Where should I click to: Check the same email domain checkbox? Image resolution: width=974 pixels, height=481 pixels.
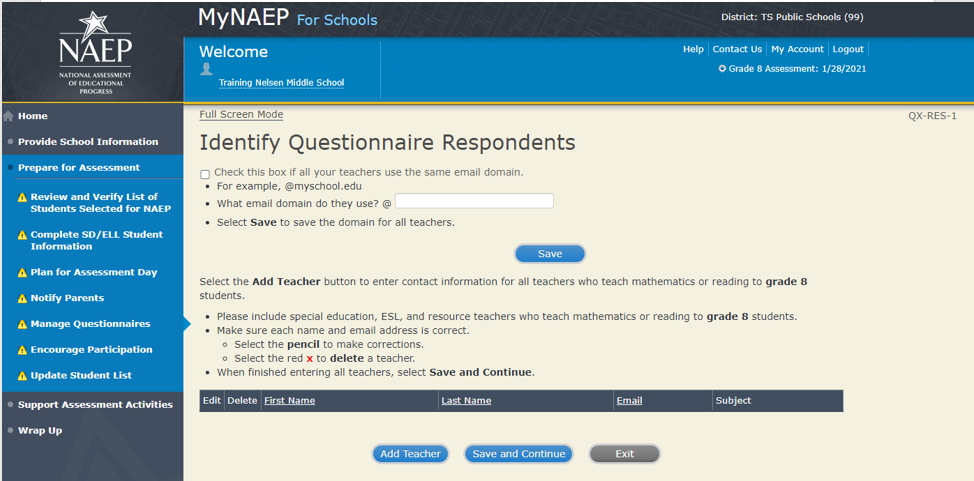tap(205, 174)
